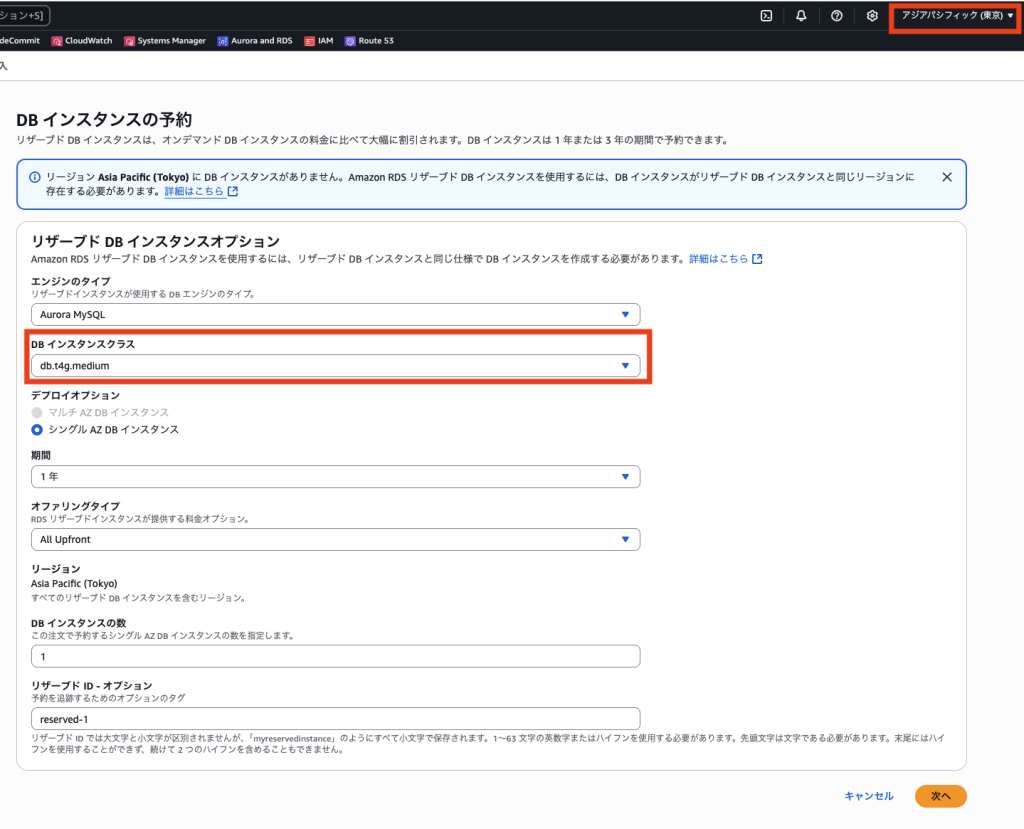Dismiss the Tokyo region info banner
1024x829 pixels.
pyautogui.click(x=947, y=177)
